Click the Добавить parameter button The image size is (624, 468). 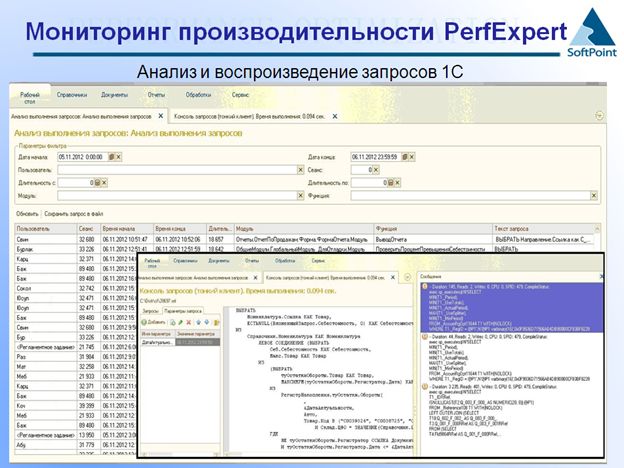click(x=154, y=322)
